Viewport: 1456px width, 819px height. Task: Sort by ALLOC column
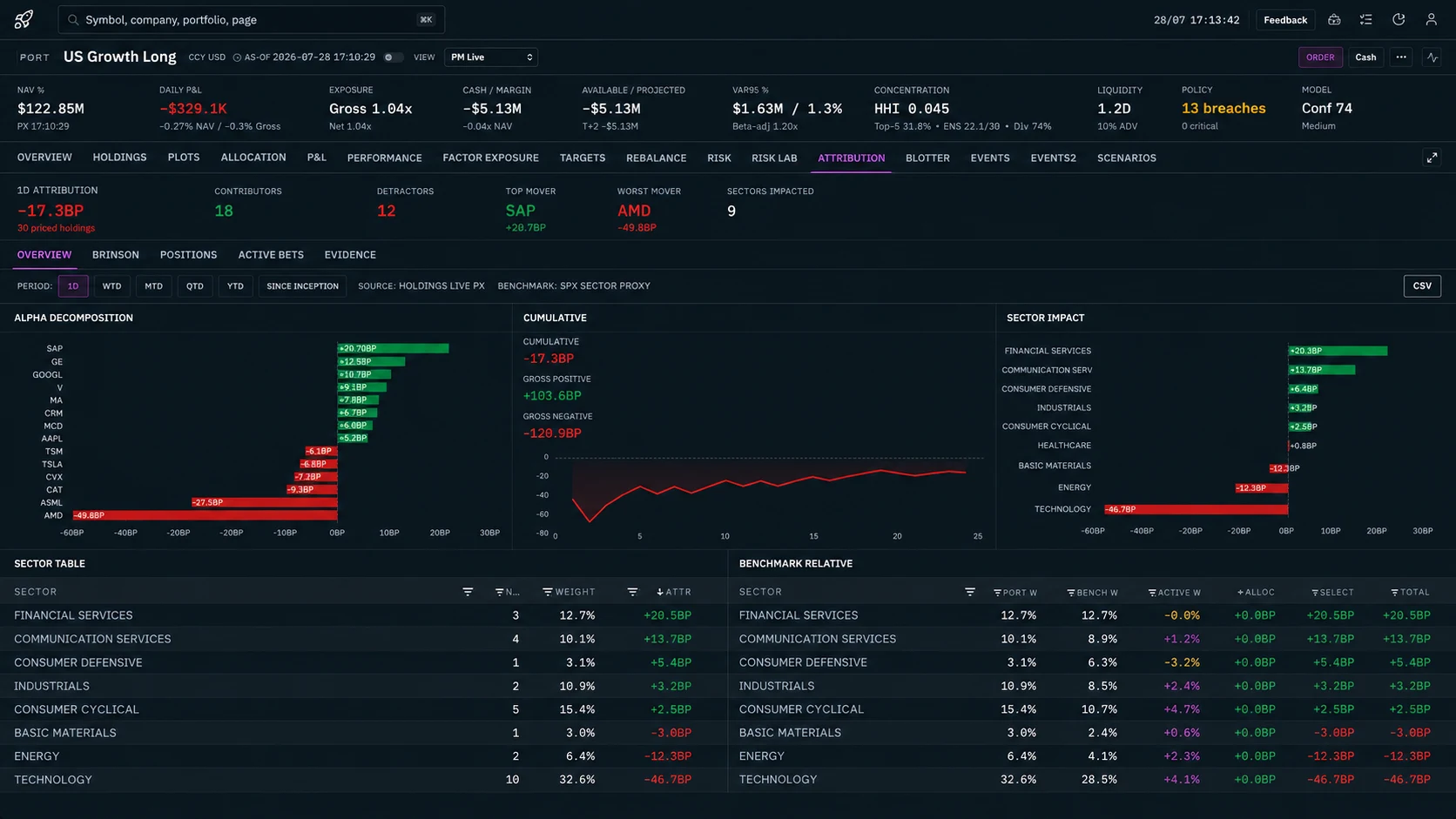pos(1240,593)
